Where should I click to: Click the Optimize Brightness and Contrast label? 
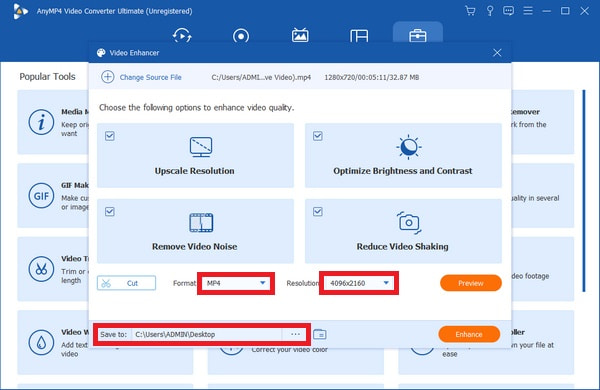[x=403, y=171]
